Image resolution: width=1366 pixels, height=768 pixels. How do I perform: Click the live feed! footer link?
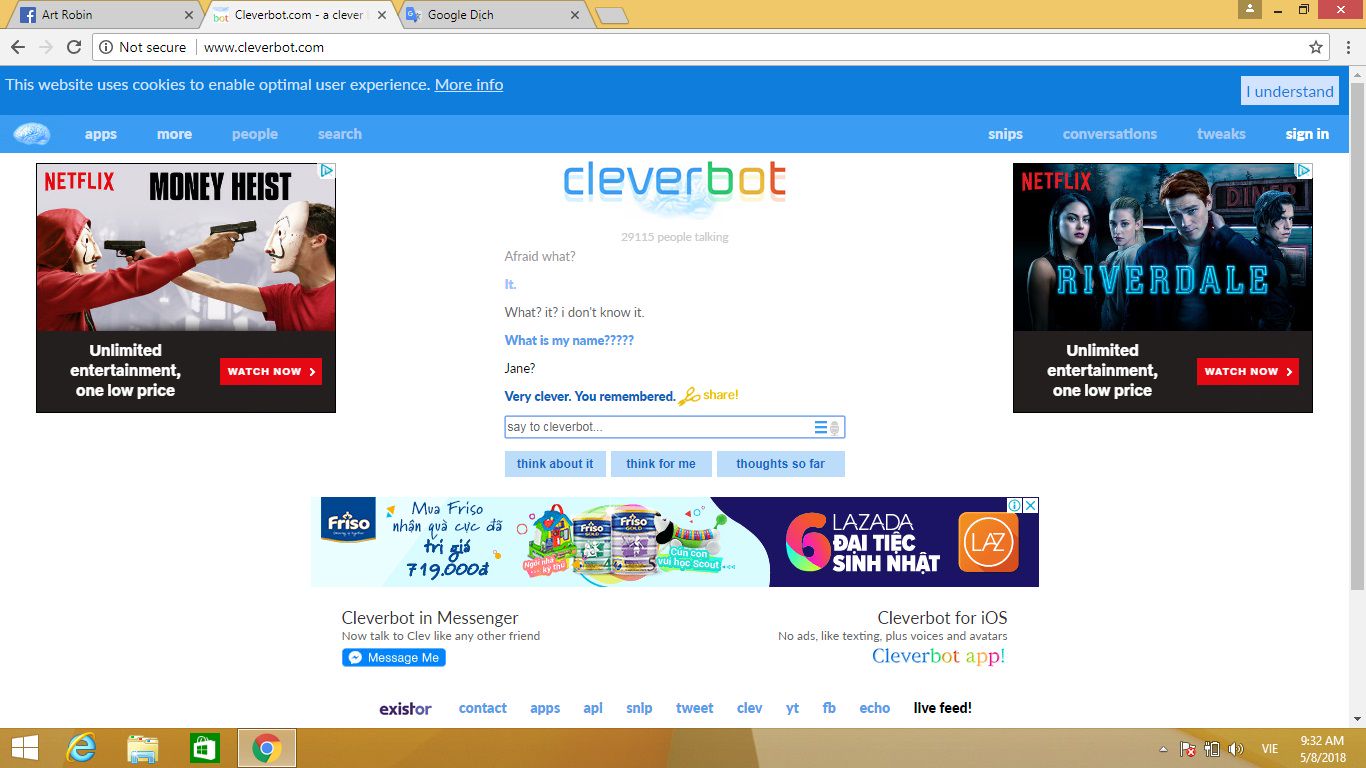943,708
